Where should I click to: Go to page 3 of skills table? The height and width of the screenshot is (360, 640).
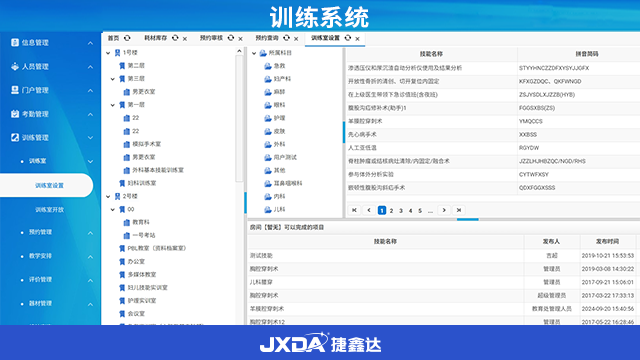coord(401,211)
